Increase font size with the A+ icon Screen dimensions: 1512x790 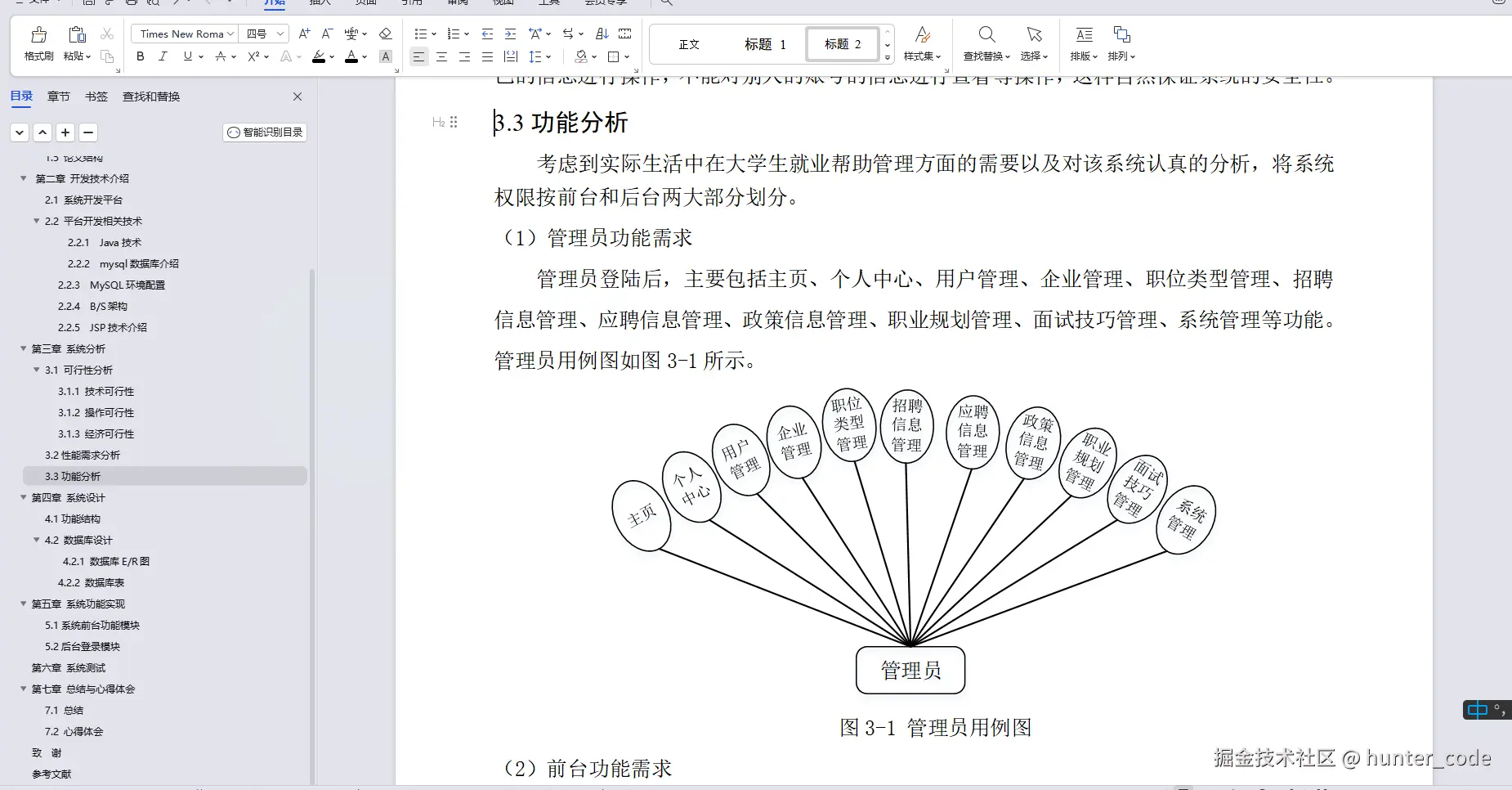(304, 34)
